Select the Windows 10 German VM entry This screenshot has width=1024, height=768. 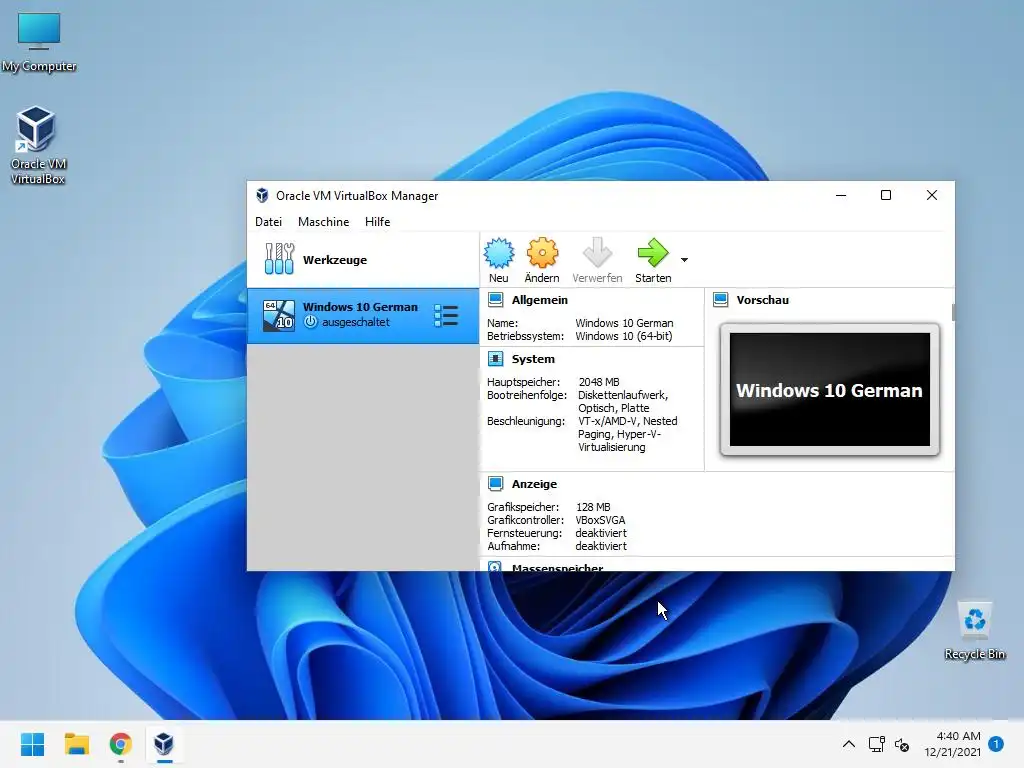click(363, 316)
